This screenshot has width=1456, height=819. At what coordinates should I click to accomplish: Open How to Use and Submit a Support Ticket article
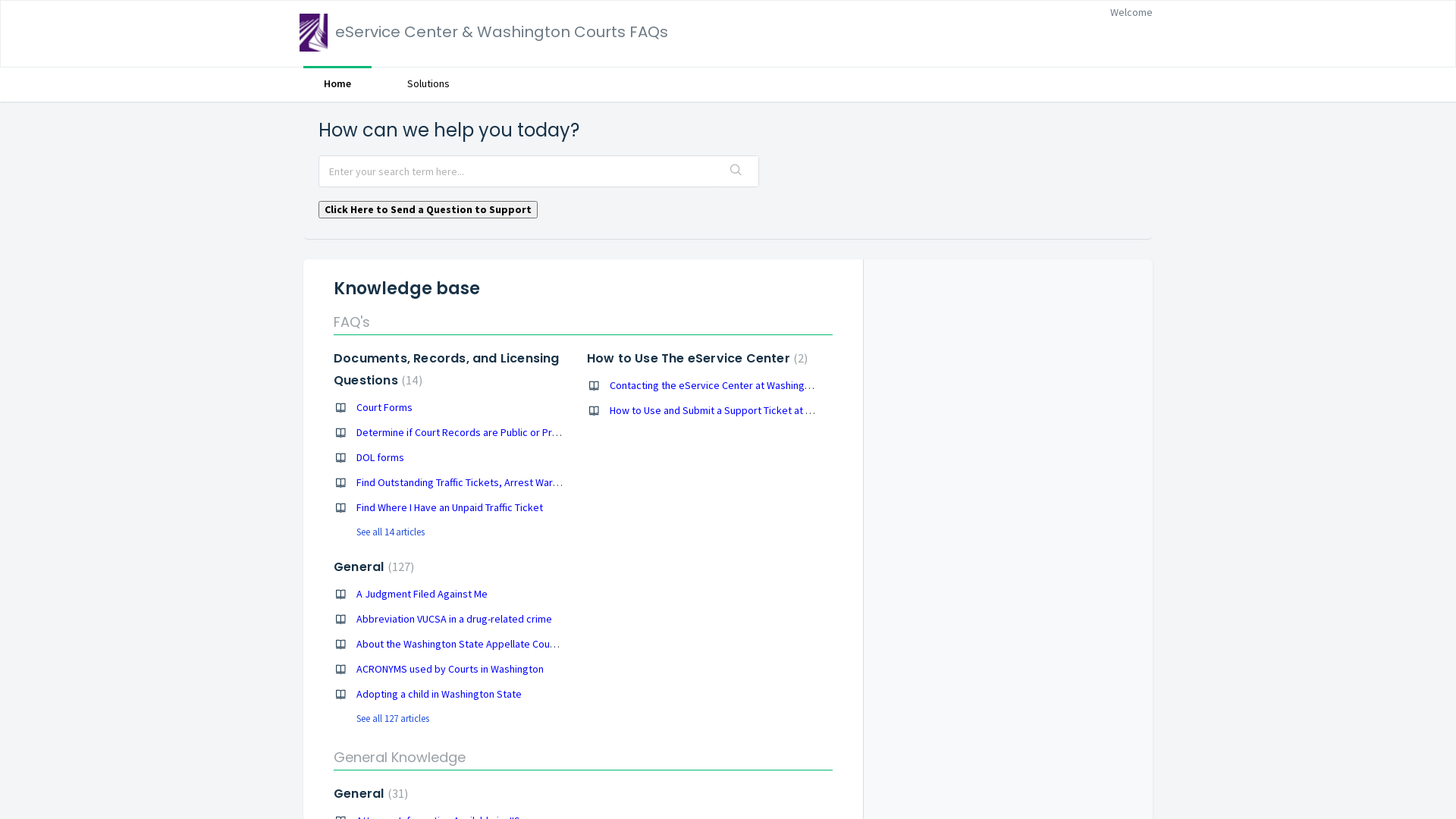pos(712,410)
